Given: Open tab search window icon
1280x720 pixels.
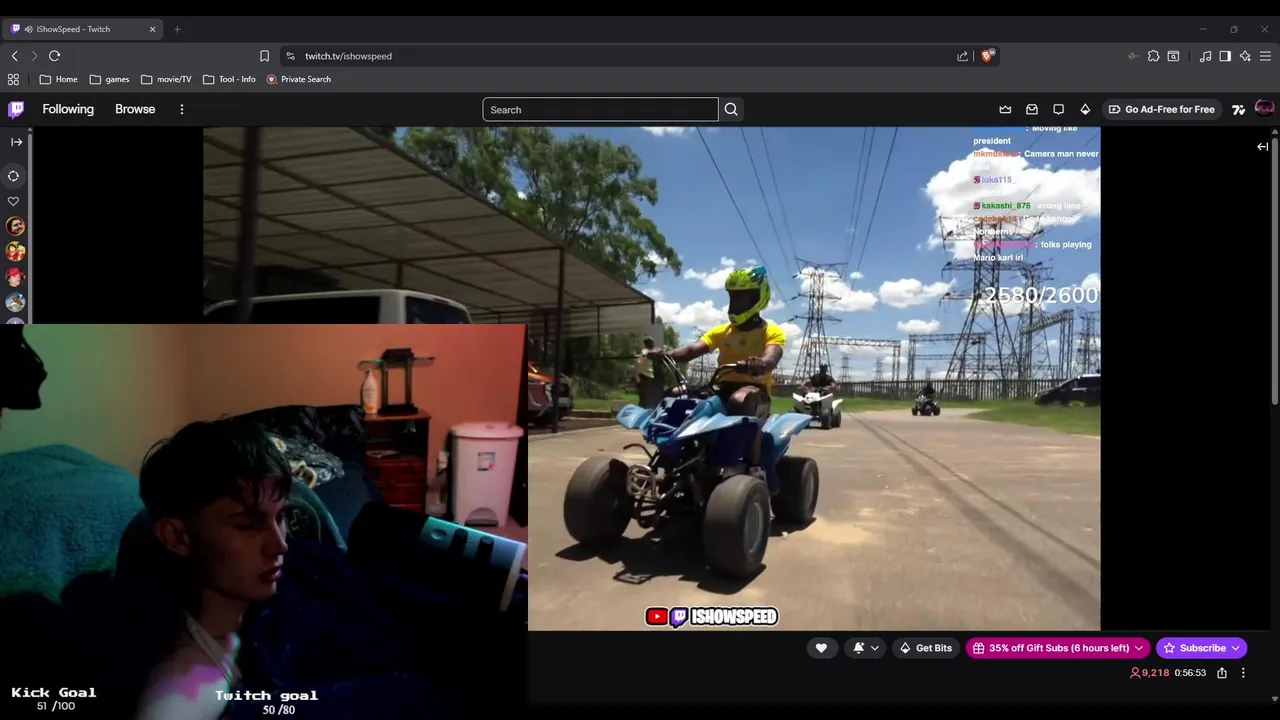Looking at the screenshot, I should (1173, 56).
